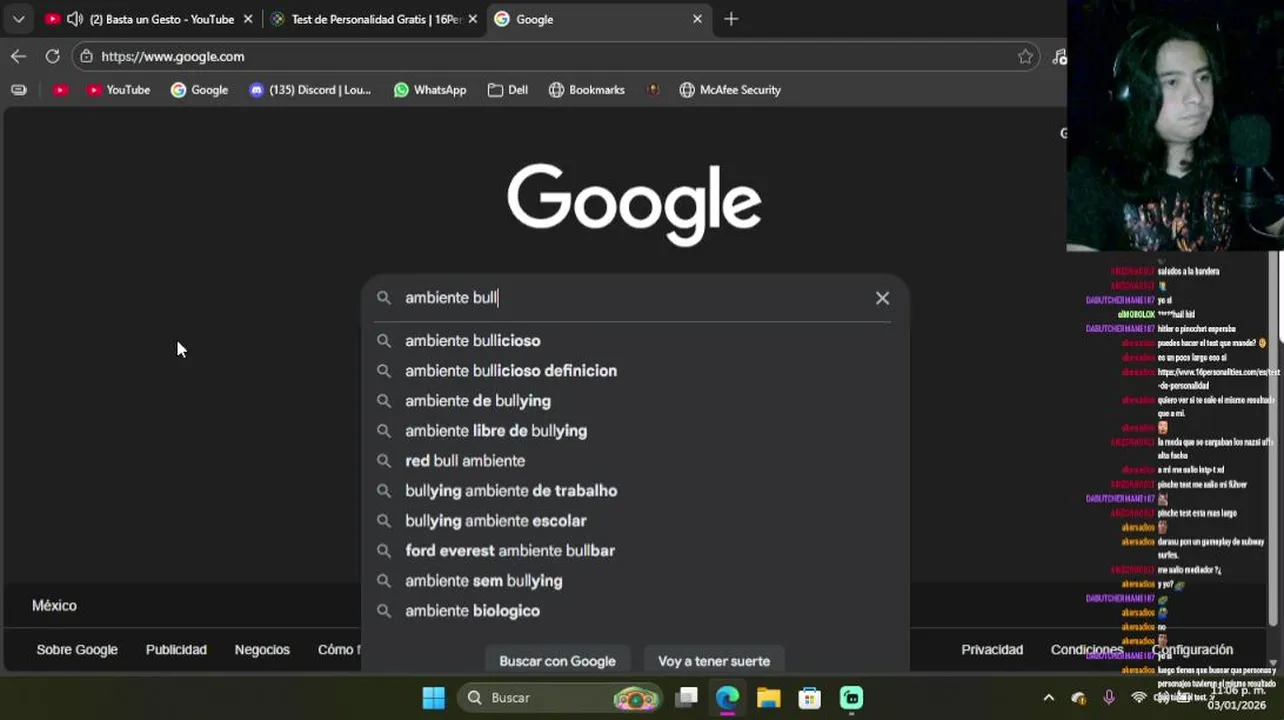Click the search magnifier icon in search box
This screenshot has width=1284, height=720.
[x=383, y=298]
